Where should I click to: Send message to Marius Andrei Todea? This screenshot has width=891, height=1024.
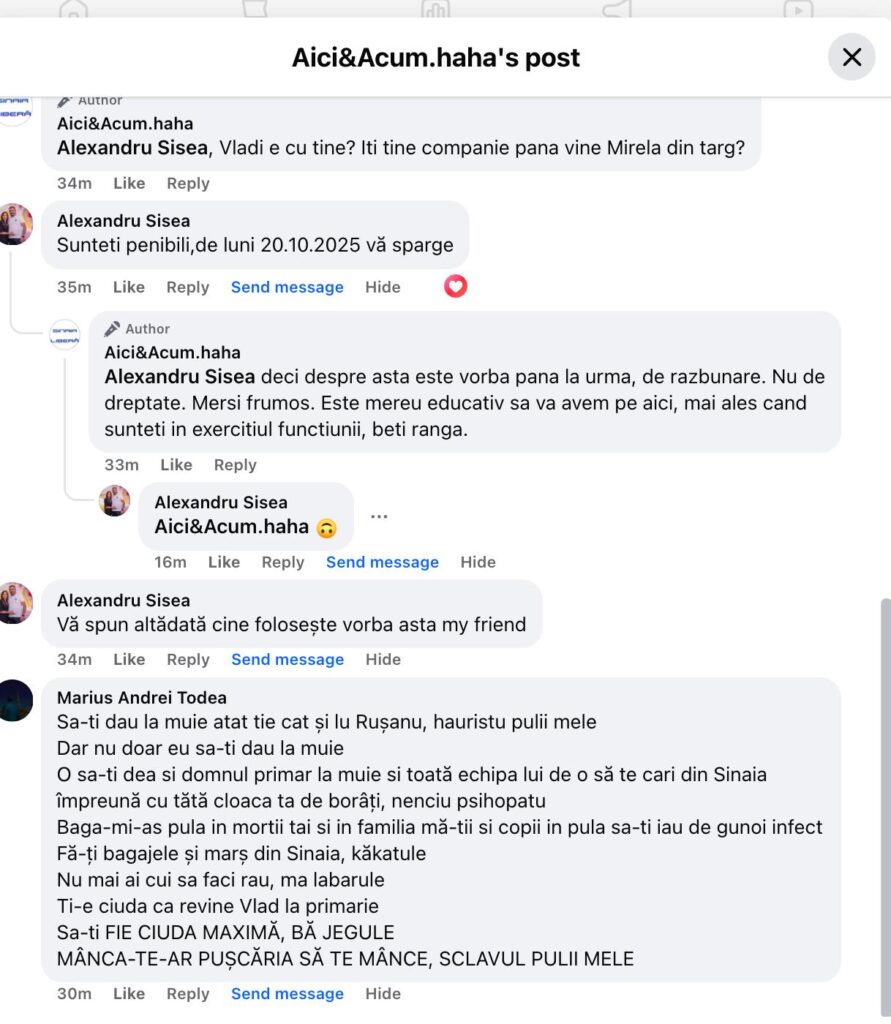click(287, 994)
